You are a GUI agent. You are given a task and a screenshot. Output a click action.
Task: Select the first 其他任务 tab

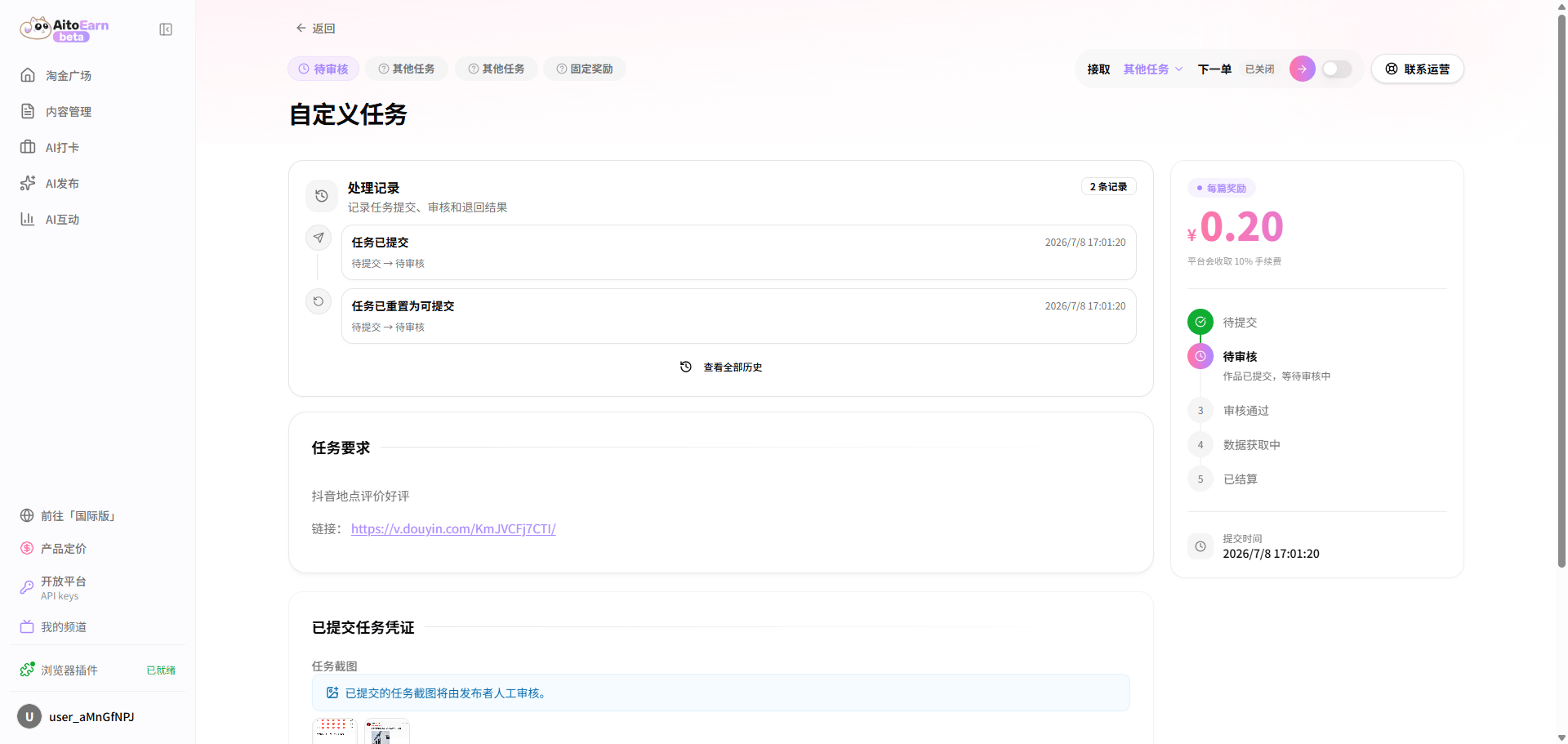click(407, 69)
